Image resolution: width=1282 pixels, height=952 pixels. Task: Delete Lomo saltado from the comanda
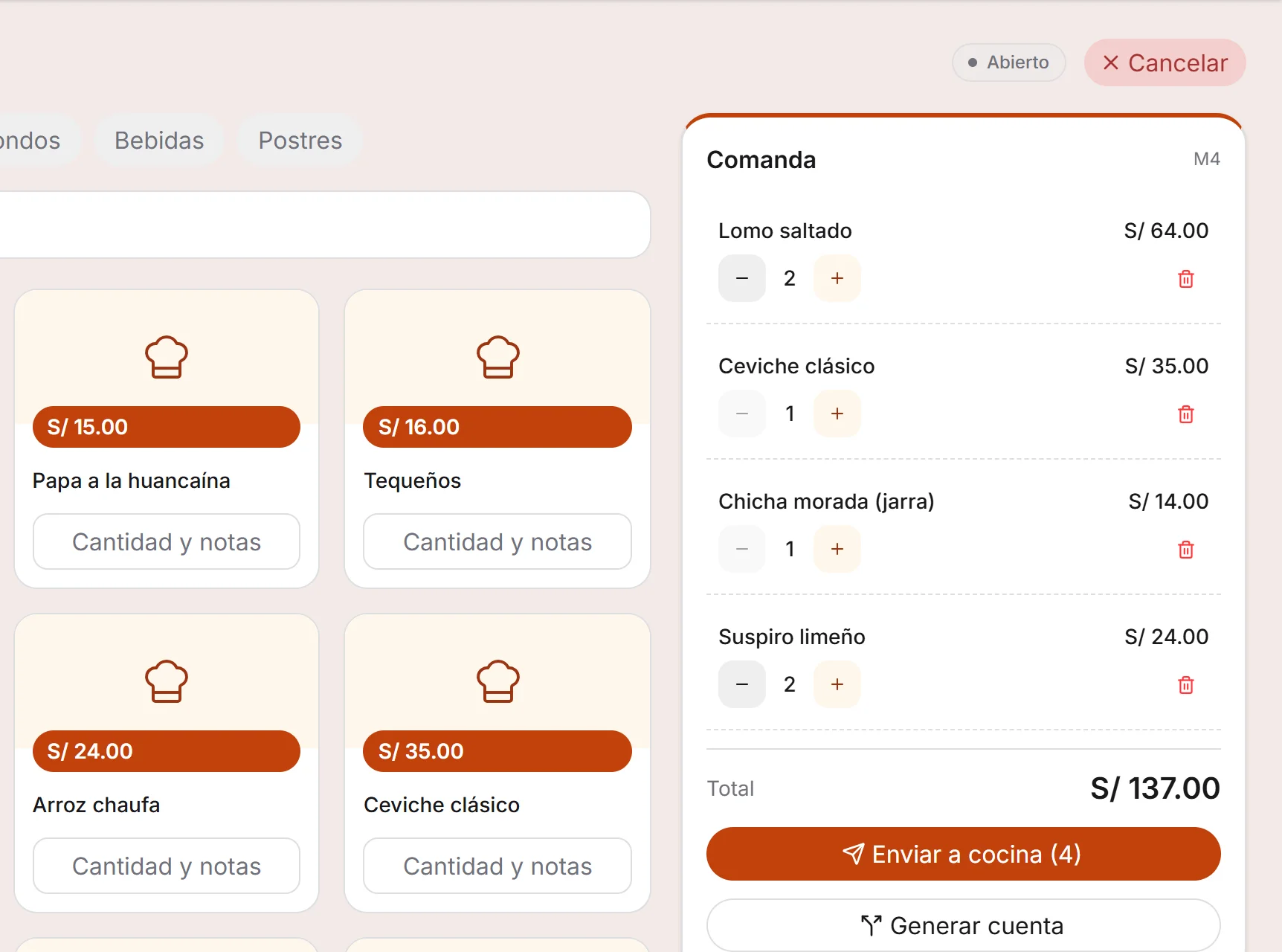(x=1186, y=279)
